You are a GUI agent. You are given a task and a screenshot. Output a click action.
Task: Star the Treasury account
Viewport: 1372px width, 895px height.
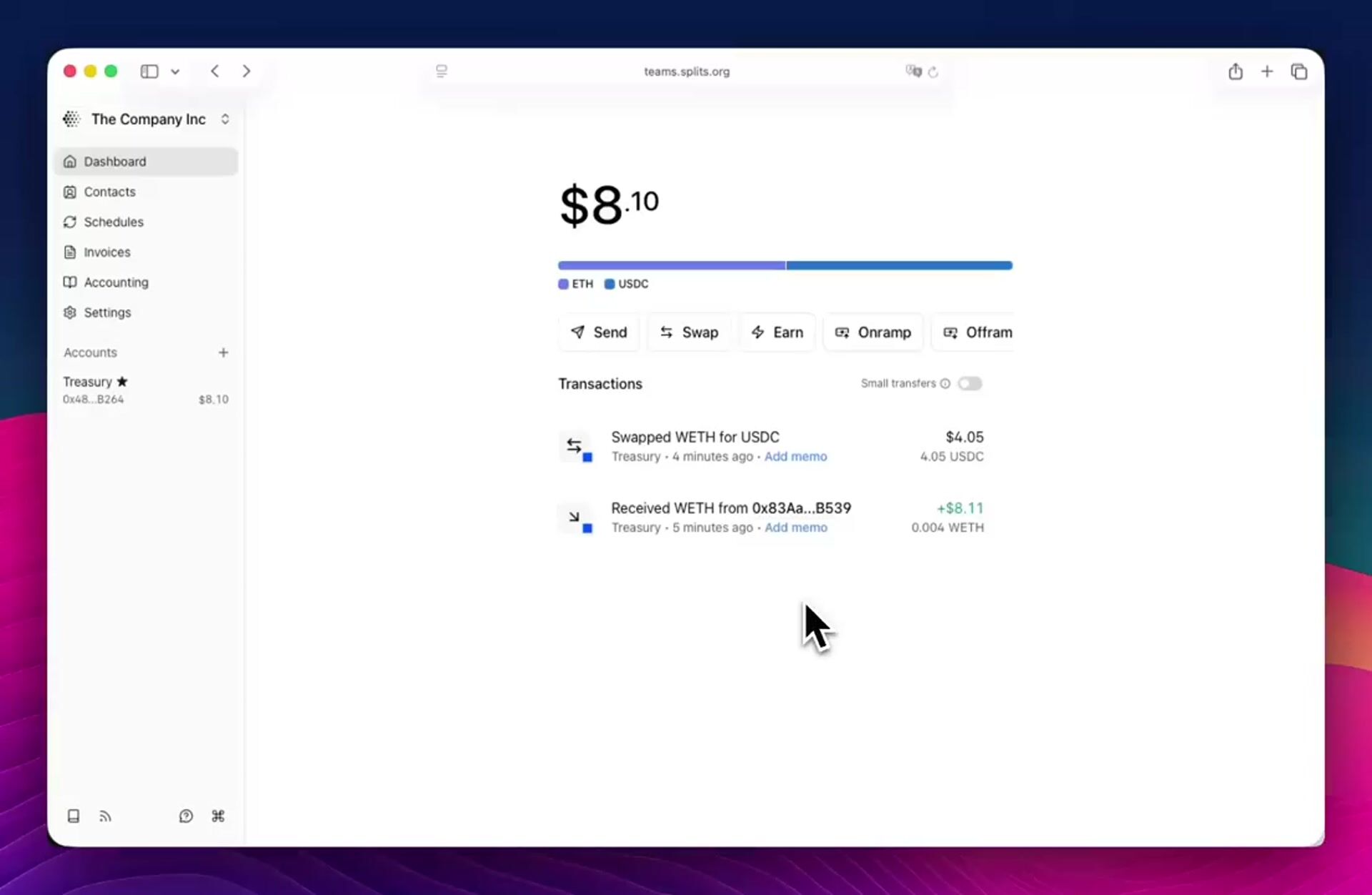point(122,381)
